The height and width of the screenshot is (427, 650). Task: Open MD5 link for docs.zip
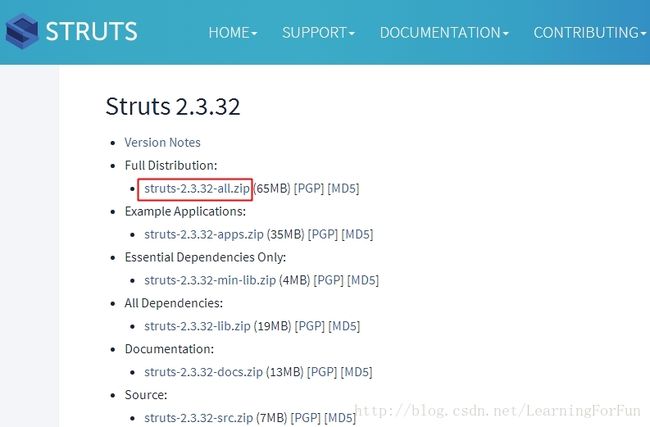coord(357,372)
